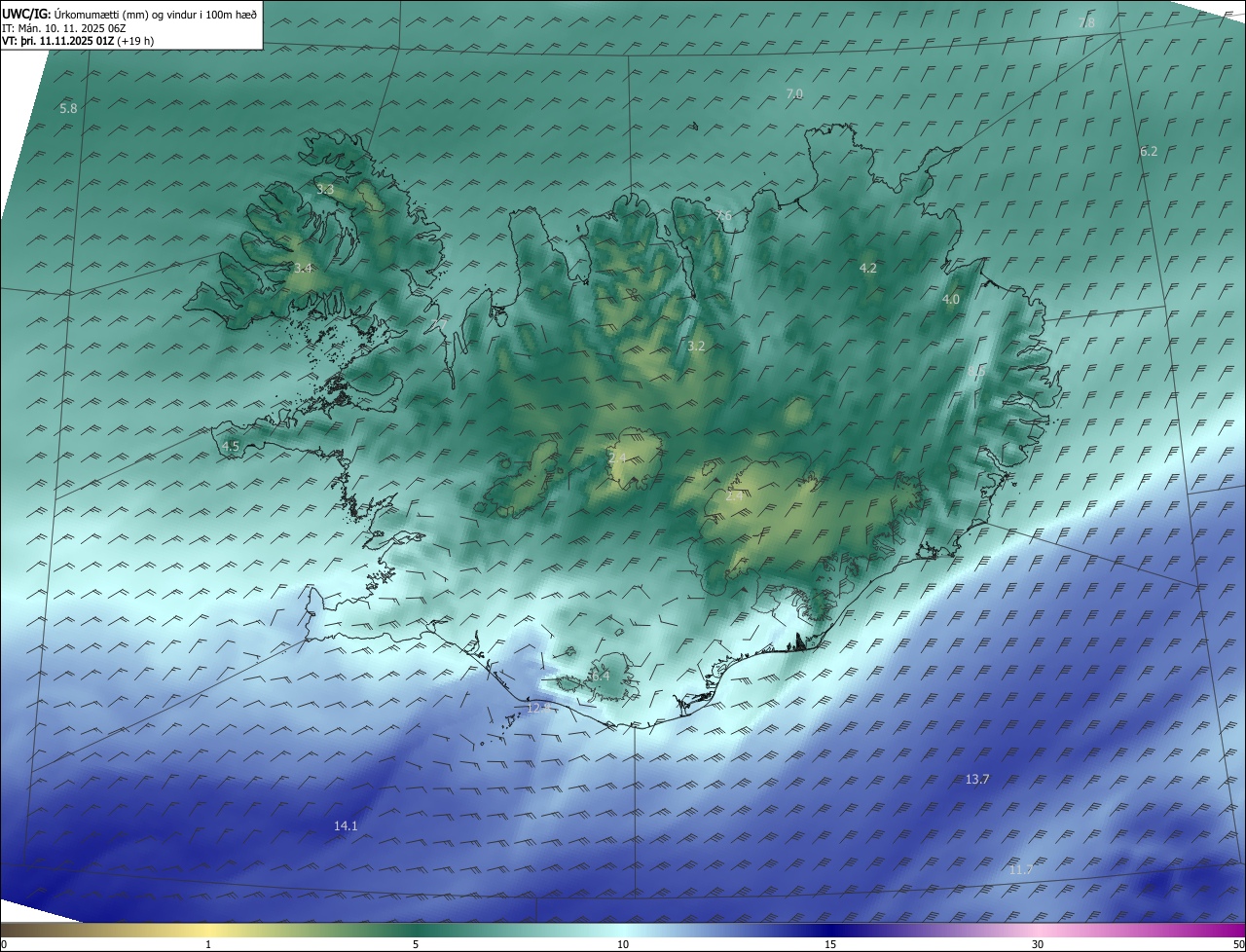Screen dimensions: 1246x952
Task: Click the 3.2 value label
Action: pyautogui.click(x=696, y=347)
